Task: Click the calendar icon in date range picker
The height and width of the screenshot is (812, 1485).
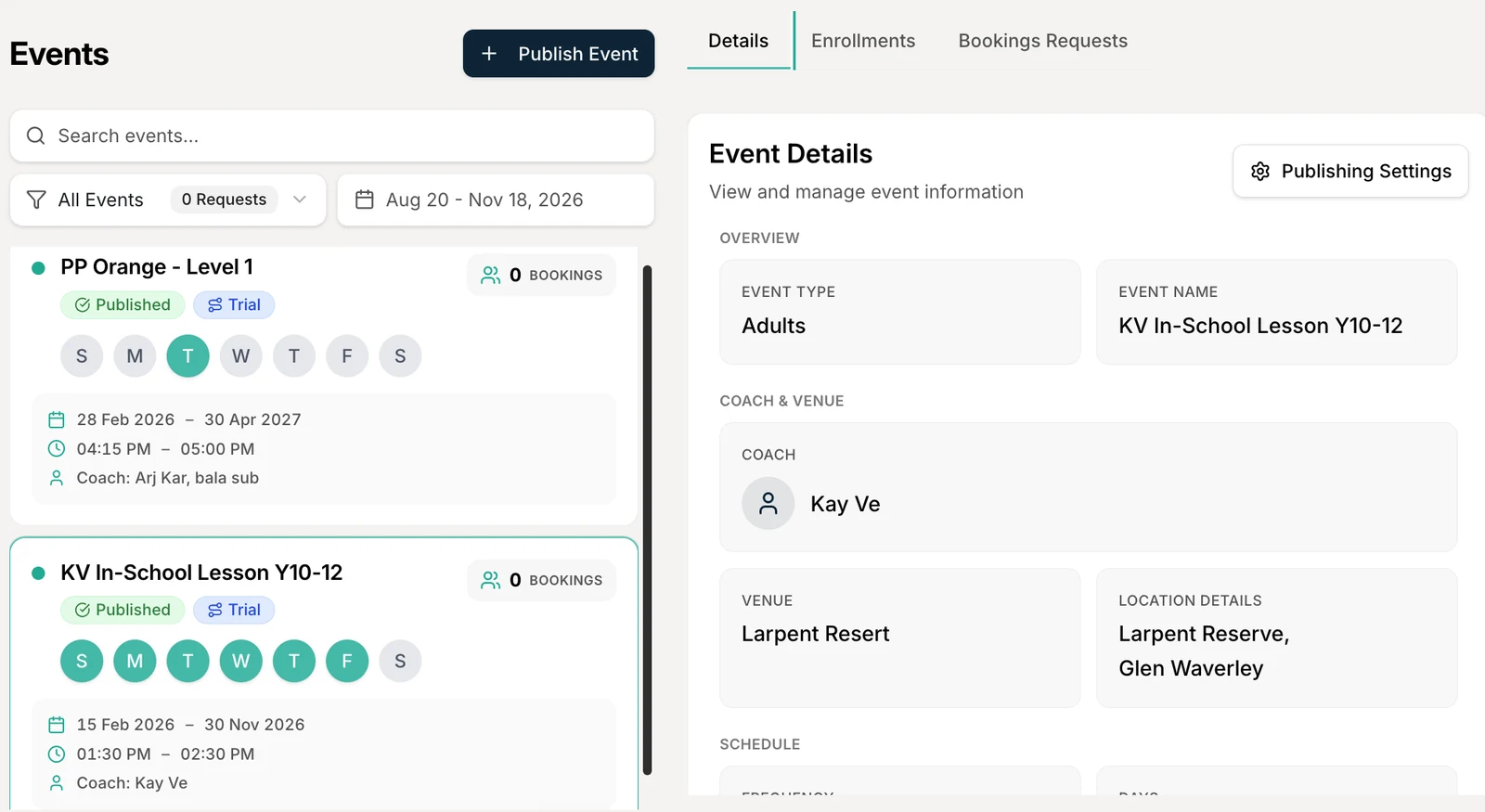Action: tap(365, 200)
